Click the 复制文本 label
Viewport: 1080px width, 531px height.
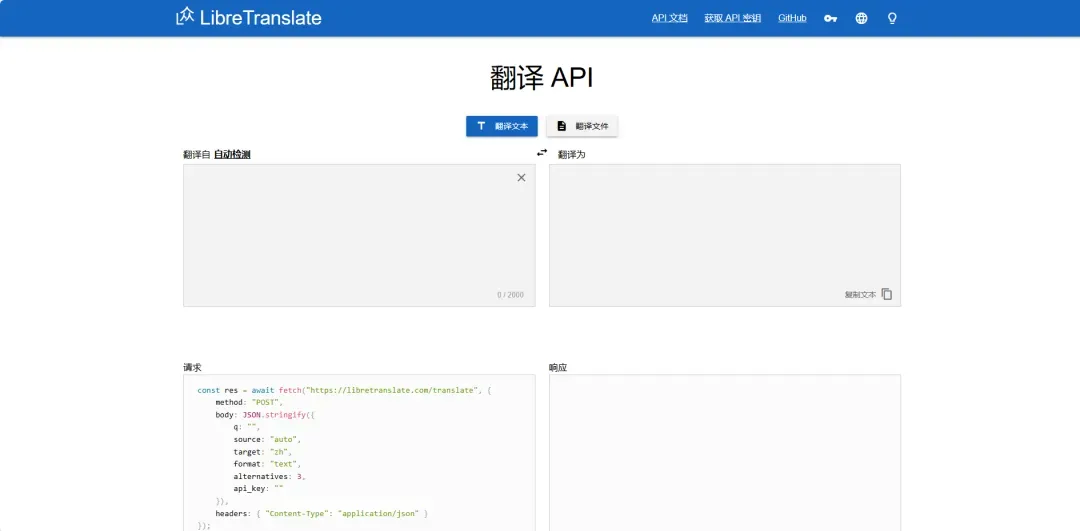tap(860, 295)
